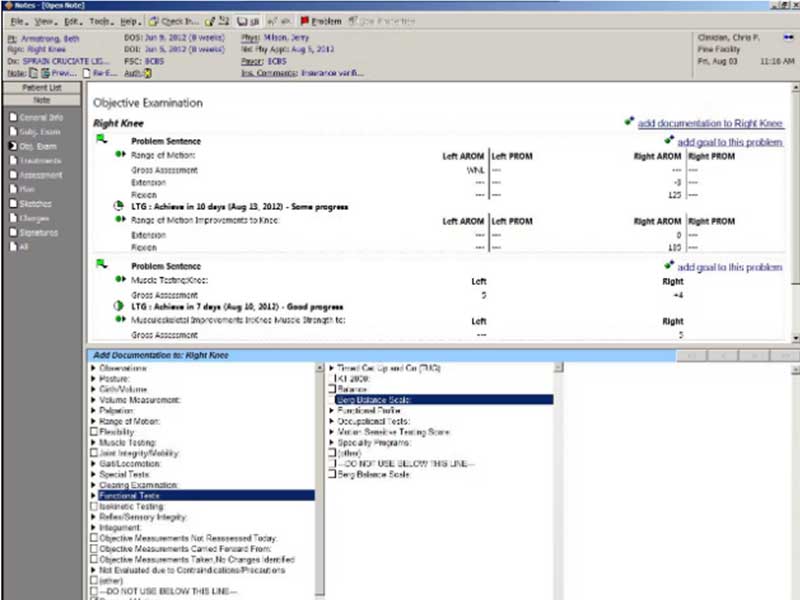
Task: Check Objective Measurements Carried Forward From
Action: coord(94,548)
